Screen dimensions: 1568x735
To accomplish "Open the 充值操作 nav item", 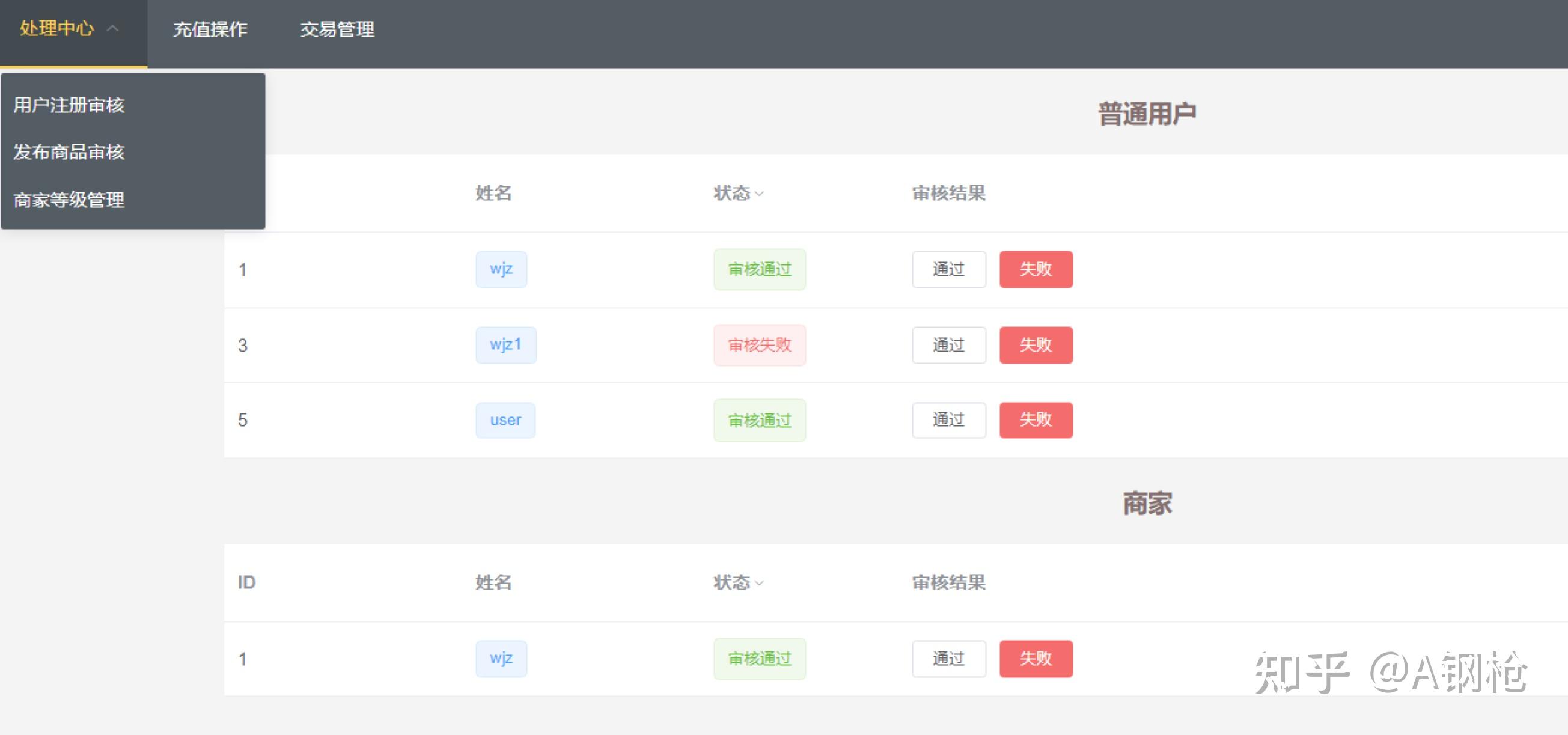I will click(210, 29).
